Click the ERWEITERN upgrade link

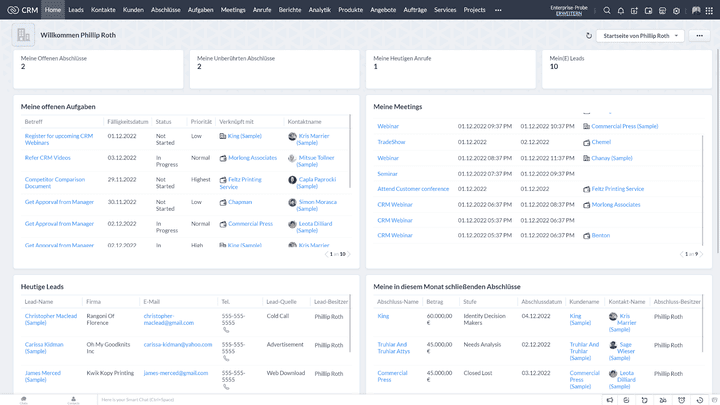[569, 14]
